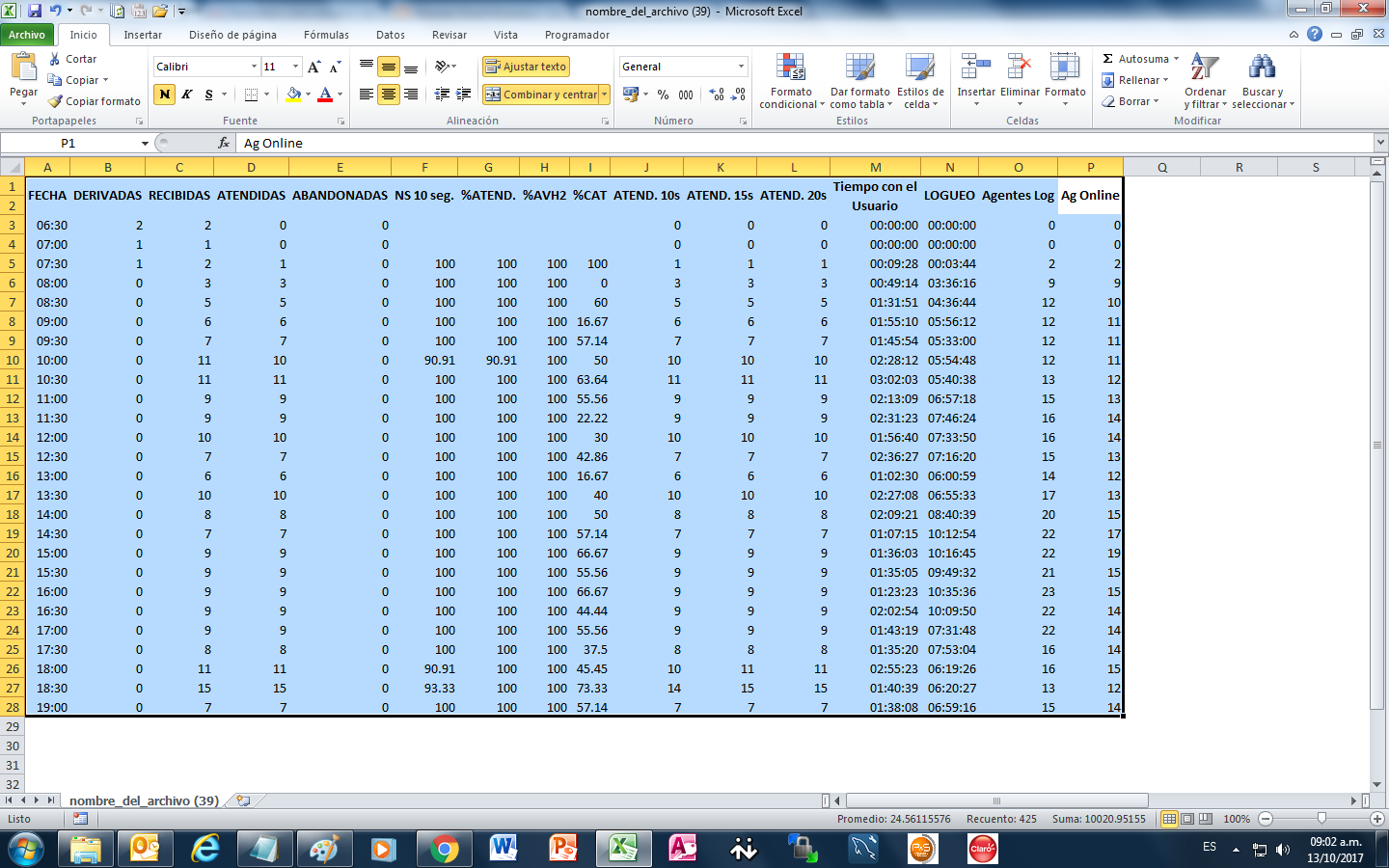Image resolution: width=1389 pixels, height=868 pixels.
Task: Open the General number format dropdown
Action: click(x=679, y=67)
